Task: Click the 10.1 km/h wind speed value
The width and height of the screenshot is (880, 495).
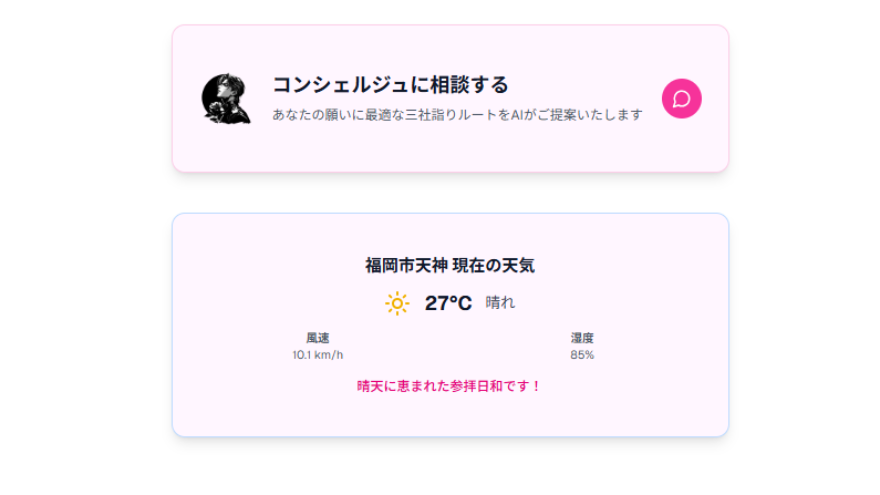Action: 318,355
